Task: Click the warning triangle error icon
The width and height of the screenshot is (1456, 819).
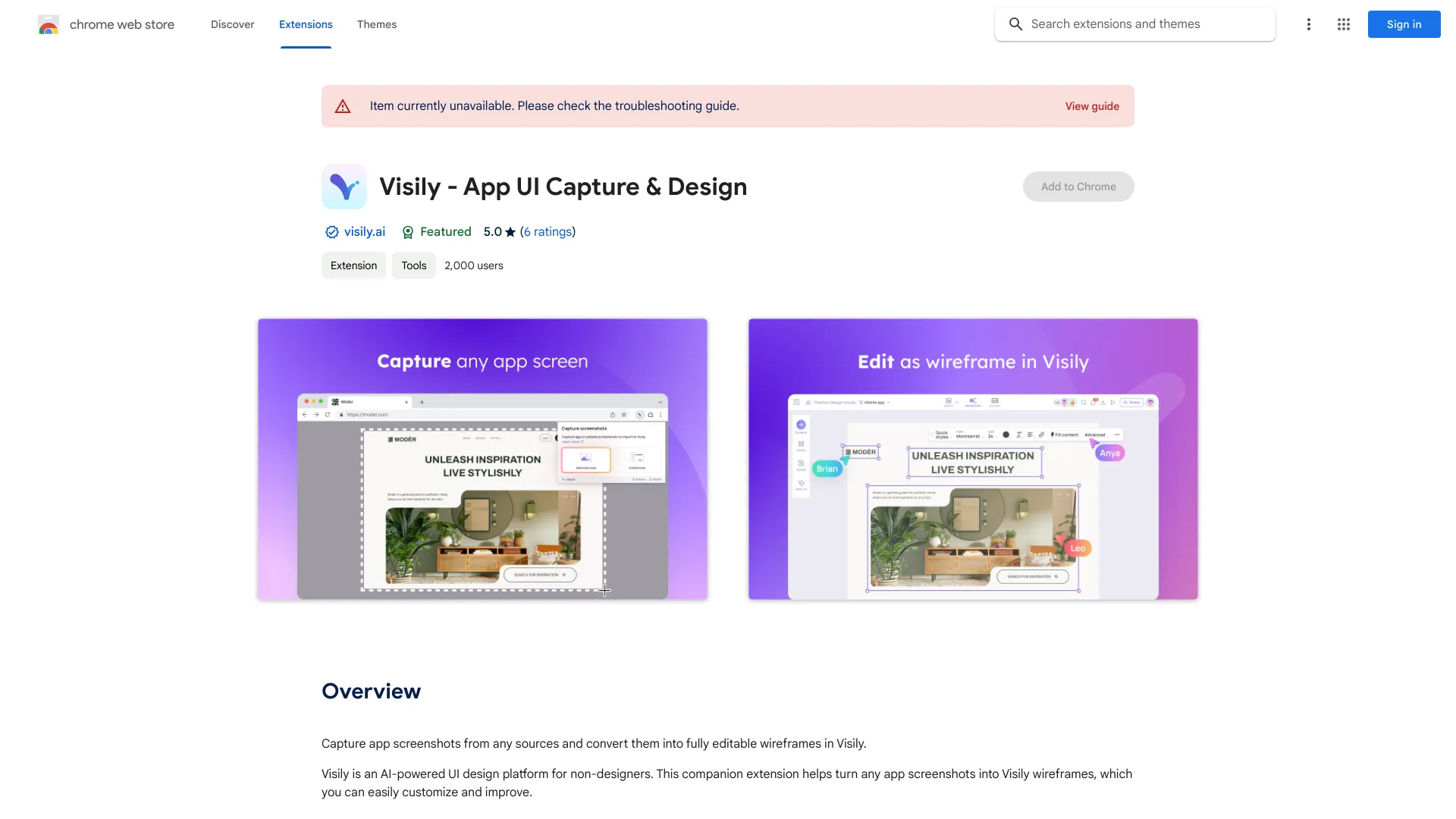Action: [343, 106]
